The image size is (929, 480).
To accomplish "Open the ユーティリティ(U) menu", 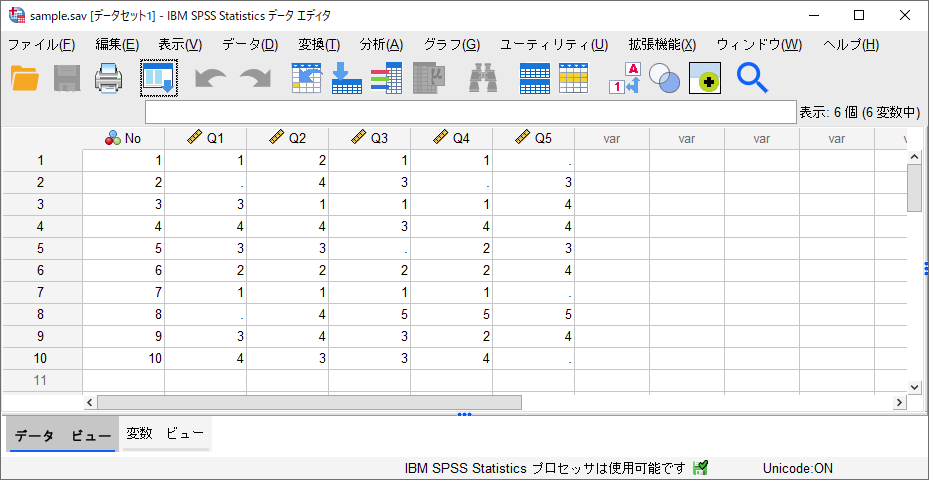I will point(554,44).
